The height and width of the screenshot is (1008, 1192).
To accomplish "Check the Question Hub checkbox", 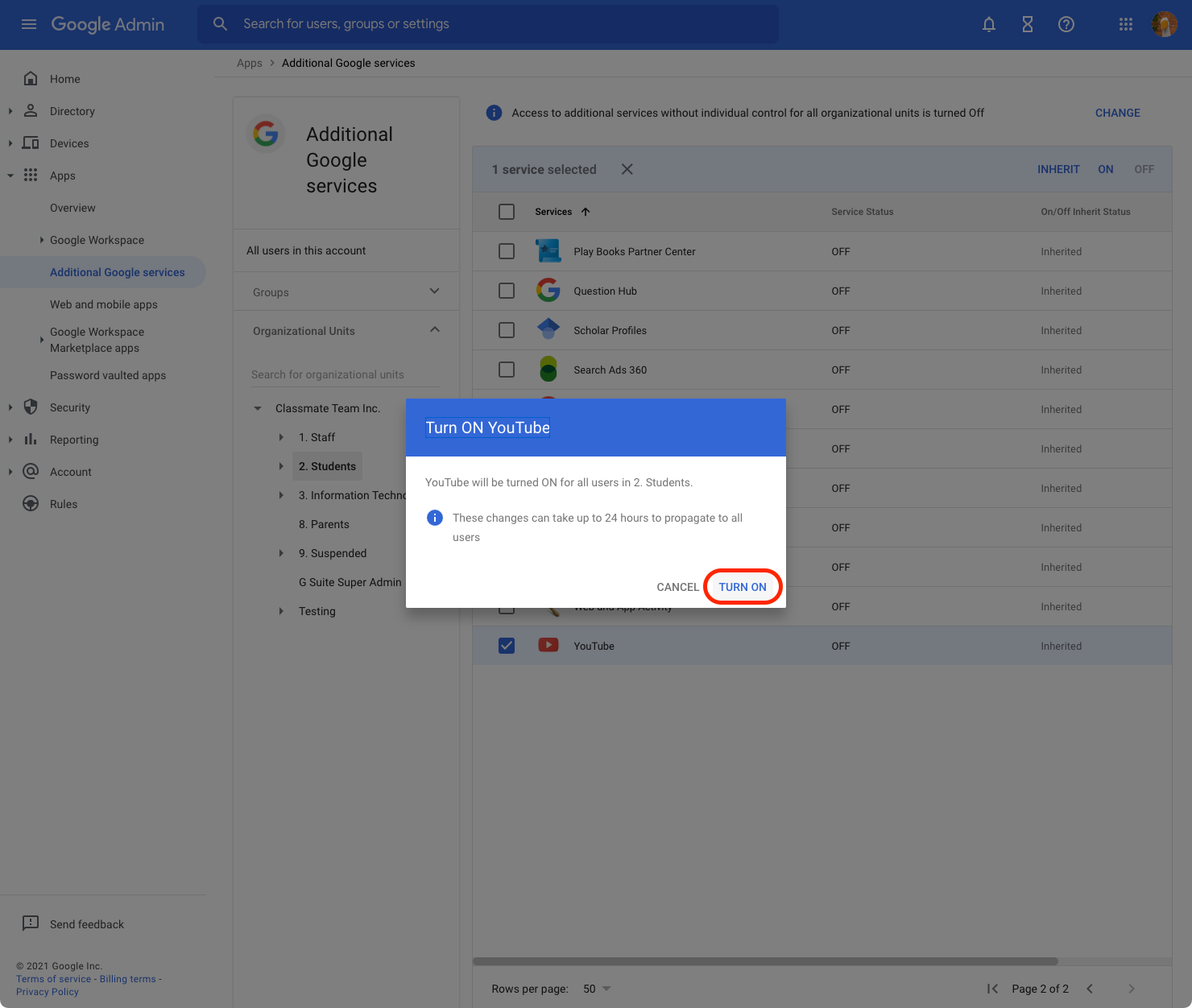I will point(507,291).
